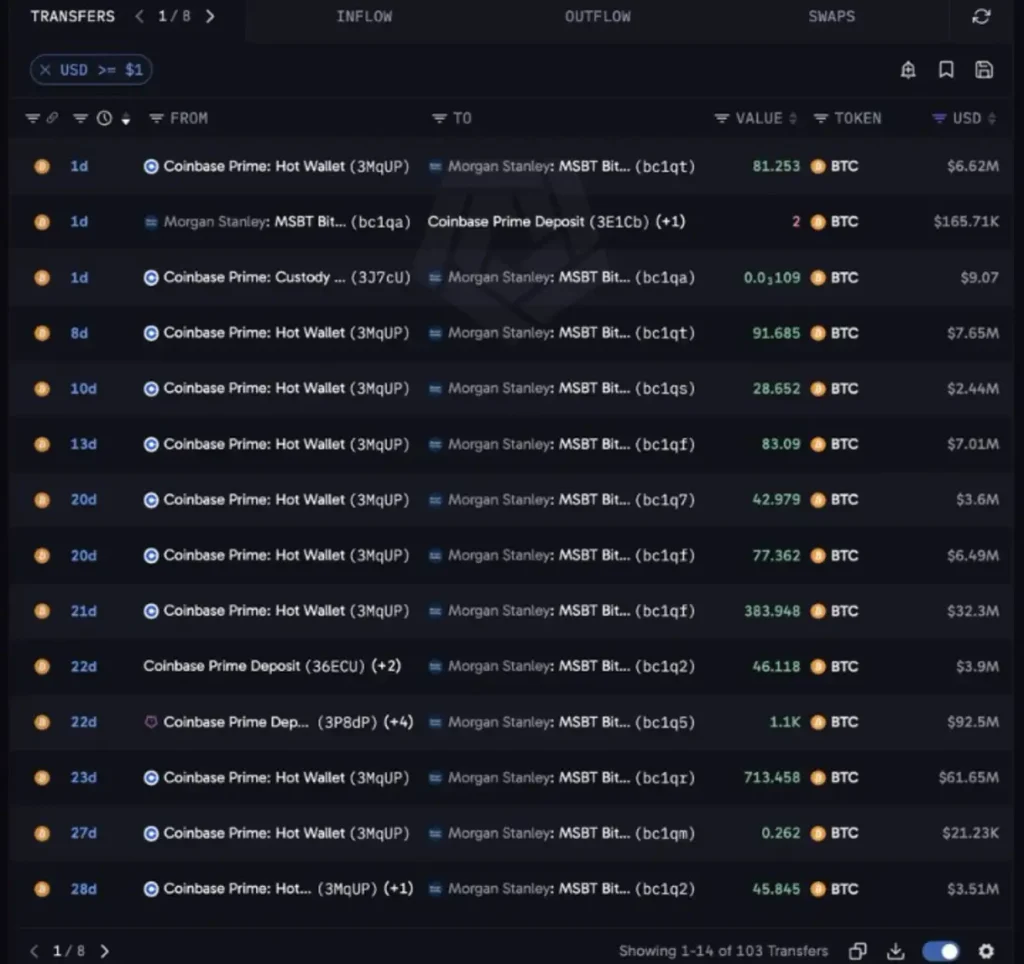Open Bitcoin icon of the 8d row

[42, 333]
